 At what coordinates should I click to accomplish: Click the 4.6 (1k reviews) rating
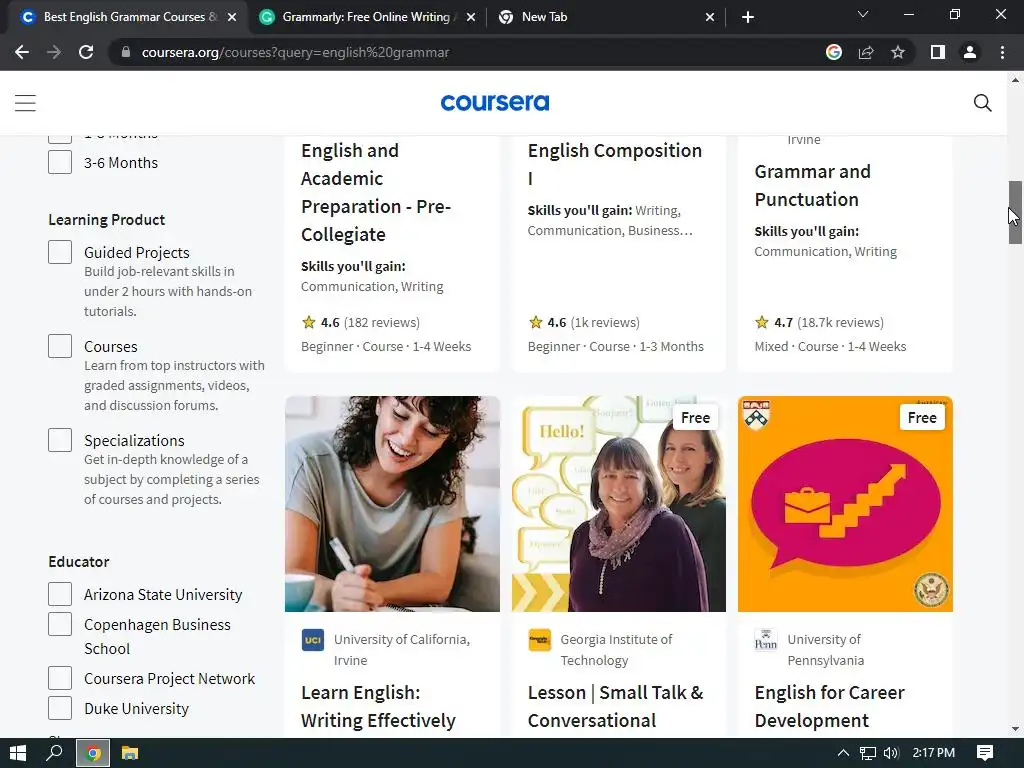[584, 322]
